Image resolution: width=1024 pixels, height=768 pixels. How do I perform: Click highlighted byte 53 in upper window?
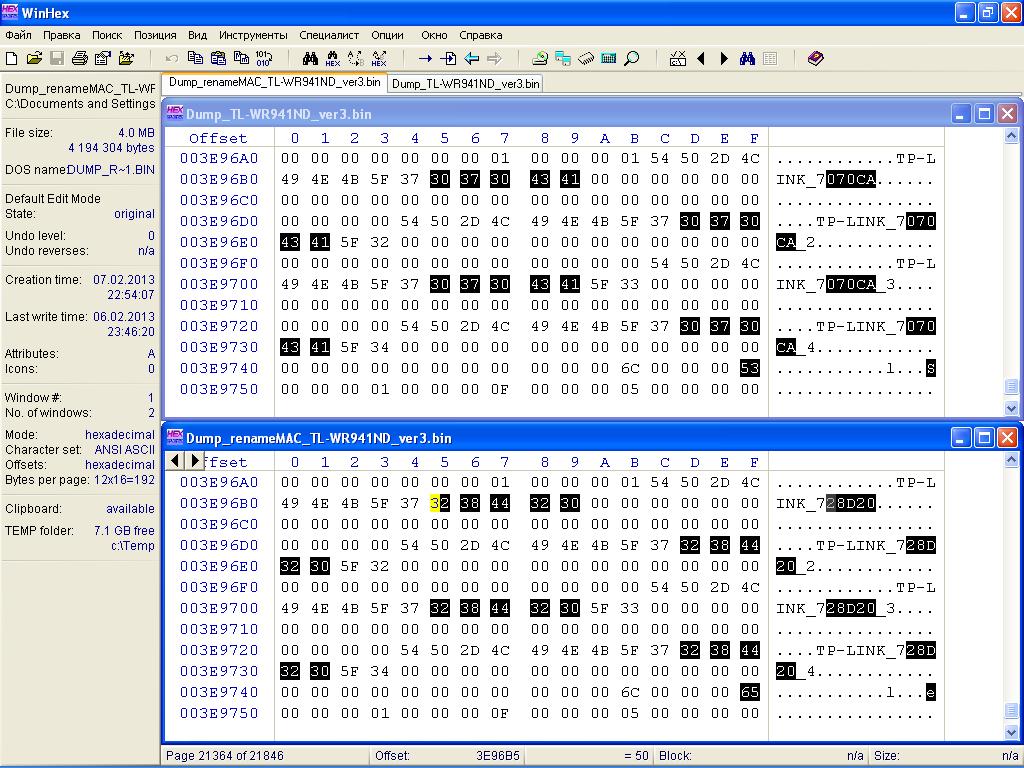pyautogui.click(x=750, y=368)
